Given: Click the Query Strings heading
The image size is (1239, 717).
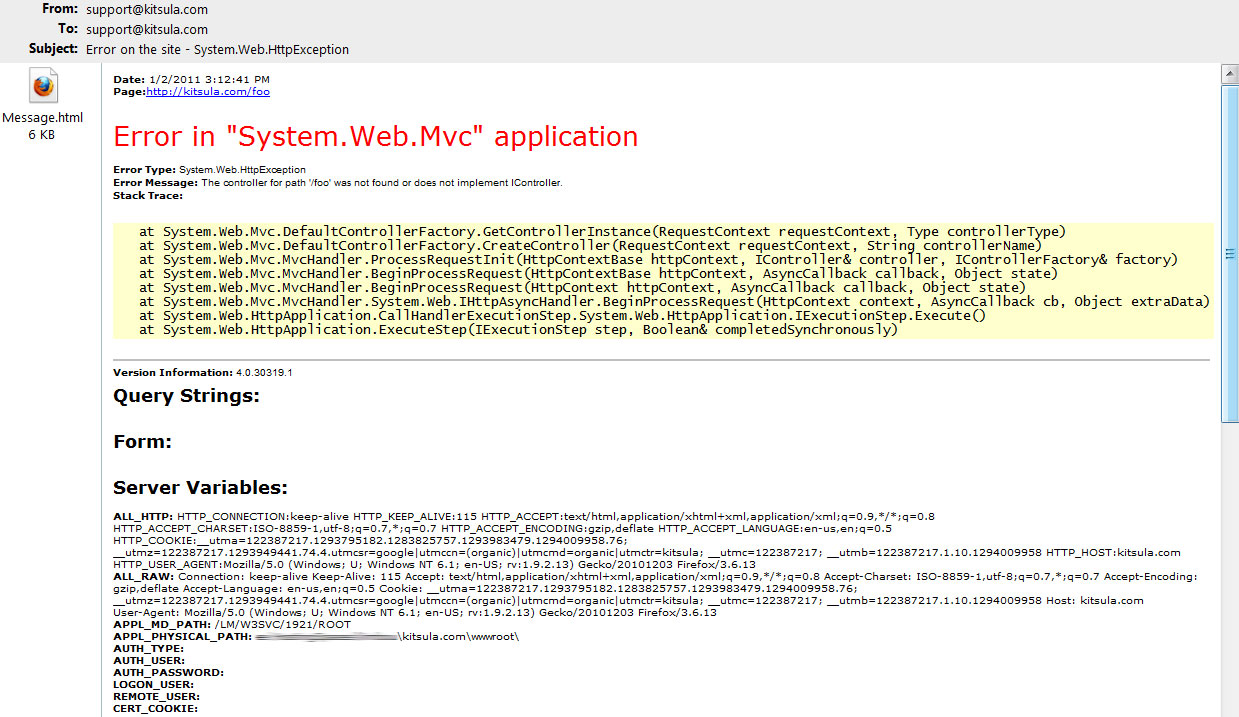Looking at the screenshot, I should [x=186, y=396].
